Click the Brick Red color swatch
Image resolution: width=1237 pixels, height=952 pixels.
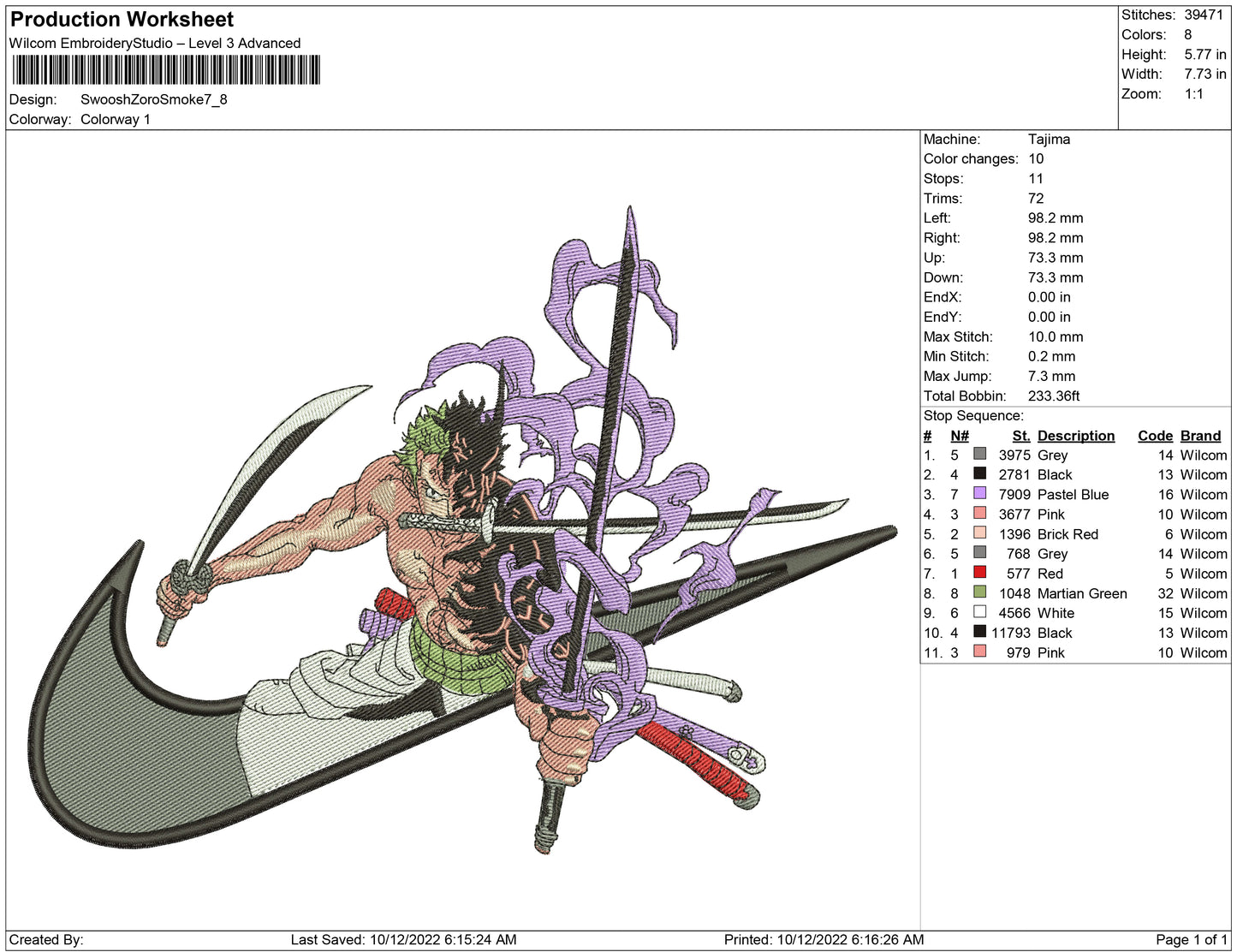tap(979, 533)
